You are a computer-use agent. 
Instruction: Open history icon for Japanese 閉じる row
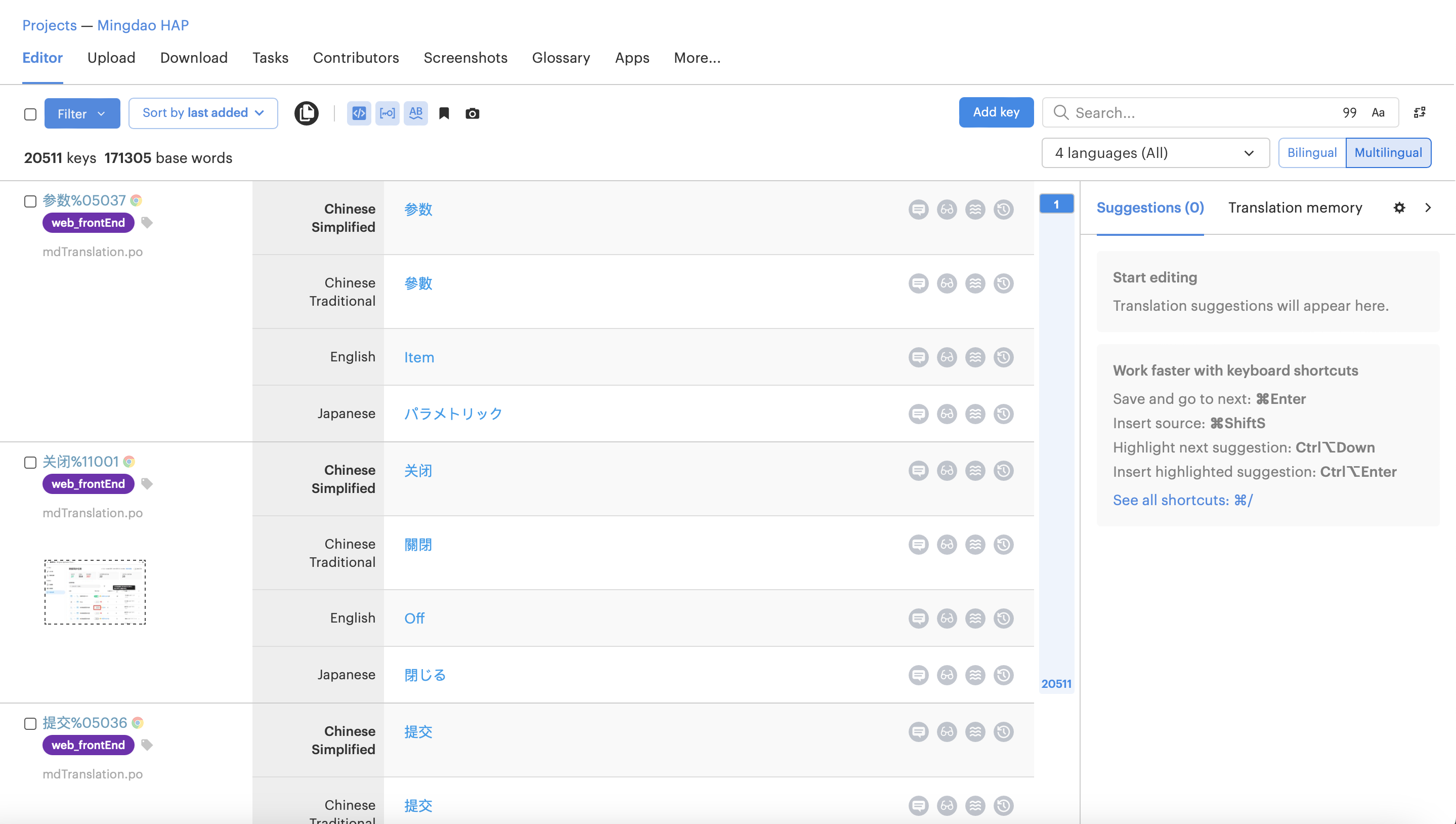1004,675
